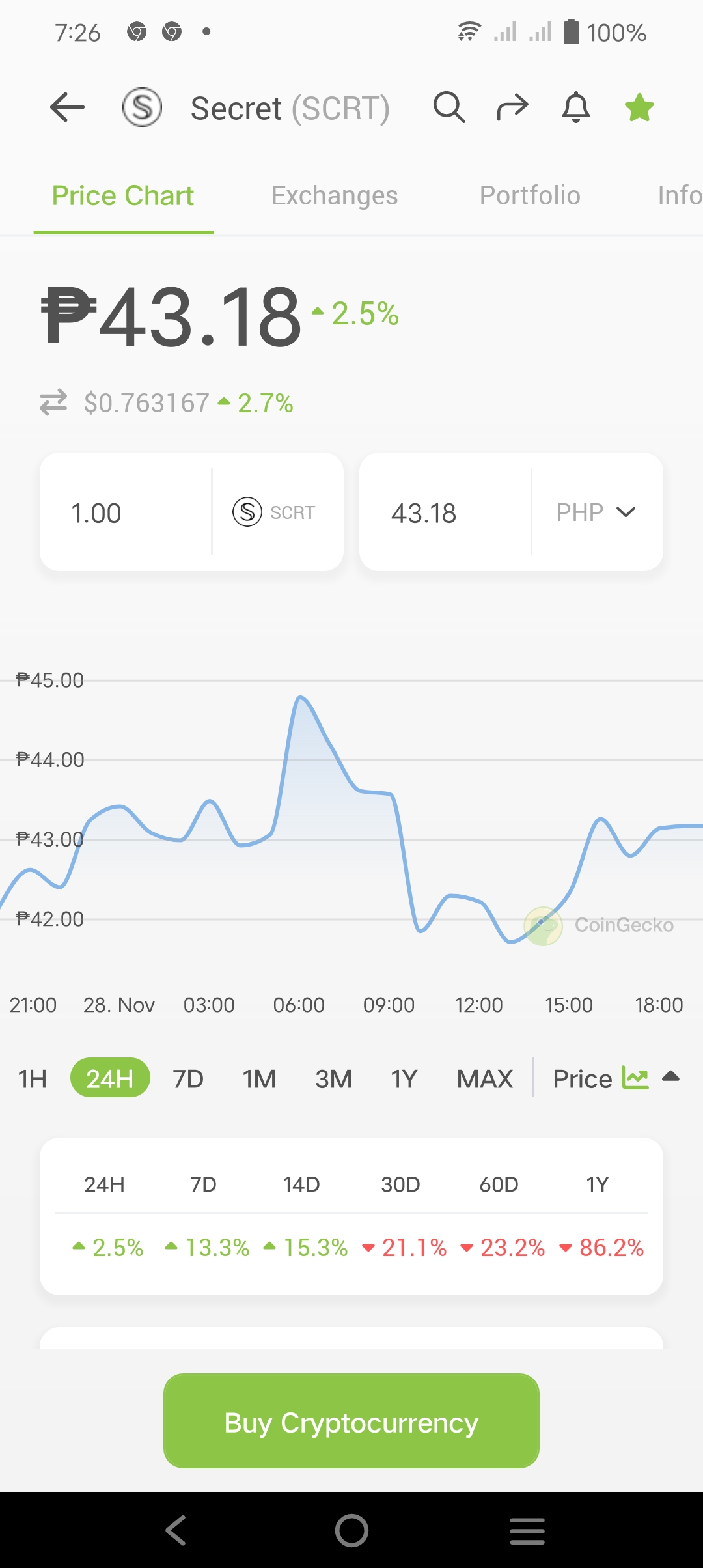Tap the Buy Cryptocurrency button

[x=351, y=1420]
